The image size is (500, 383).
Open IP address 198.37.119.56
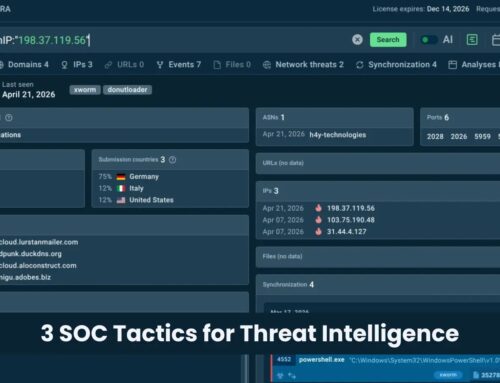[x=351, y=208]
